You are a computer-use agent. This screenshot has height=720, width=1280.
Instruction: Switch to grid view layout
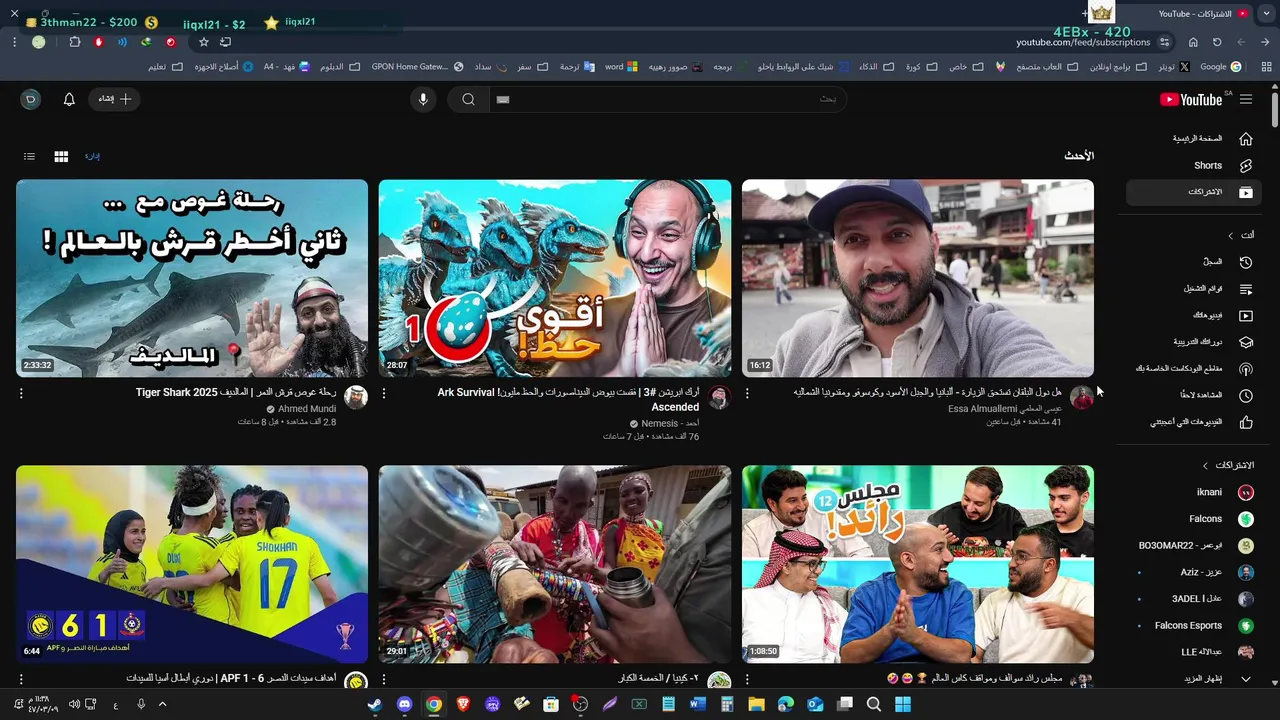point(61,157)
